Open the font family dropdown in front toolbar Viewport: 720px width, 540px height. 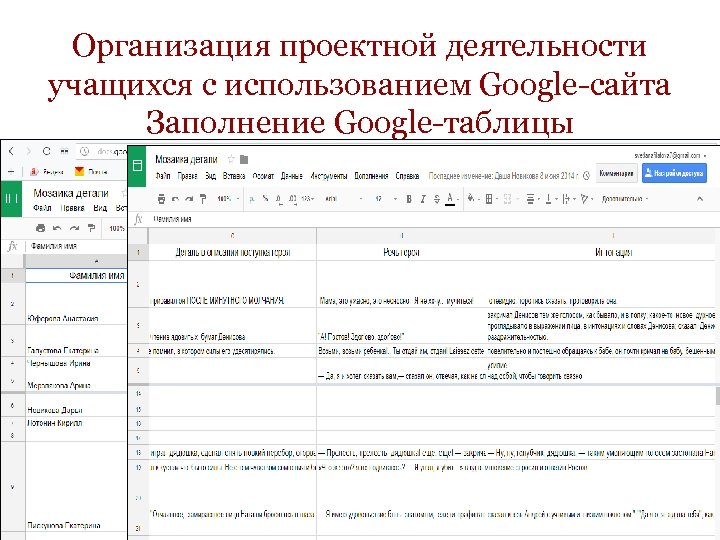[344, 199]
